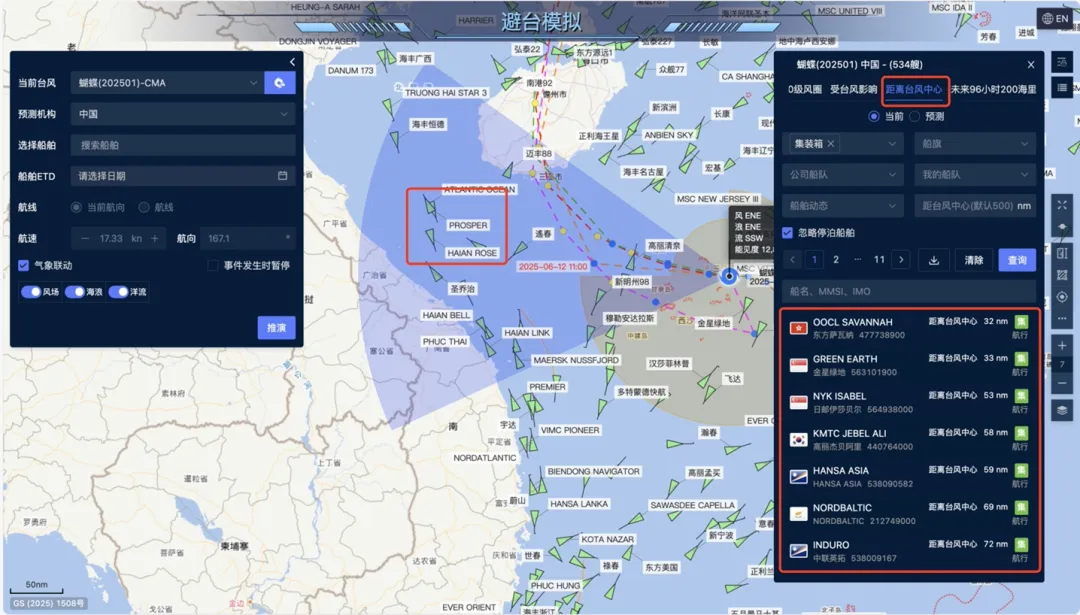1080x615 pixels.
Task: Enable the 事件发生时暂停 checkbox
Action: 212,265
